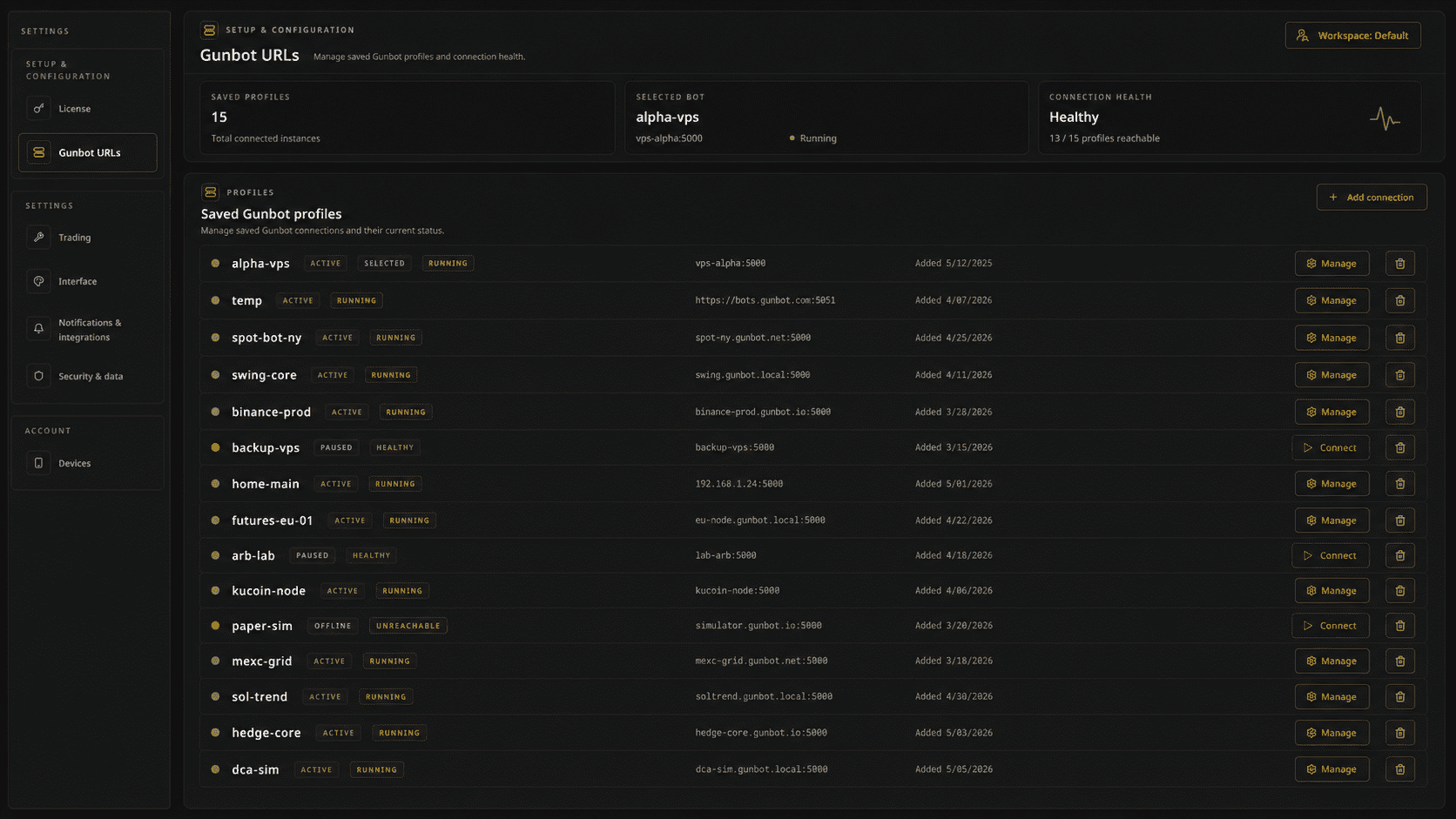Delete the alpha-vps profile via trash icon
The width and height of the screenshot is (1456, 819).
pos(1399,264)
